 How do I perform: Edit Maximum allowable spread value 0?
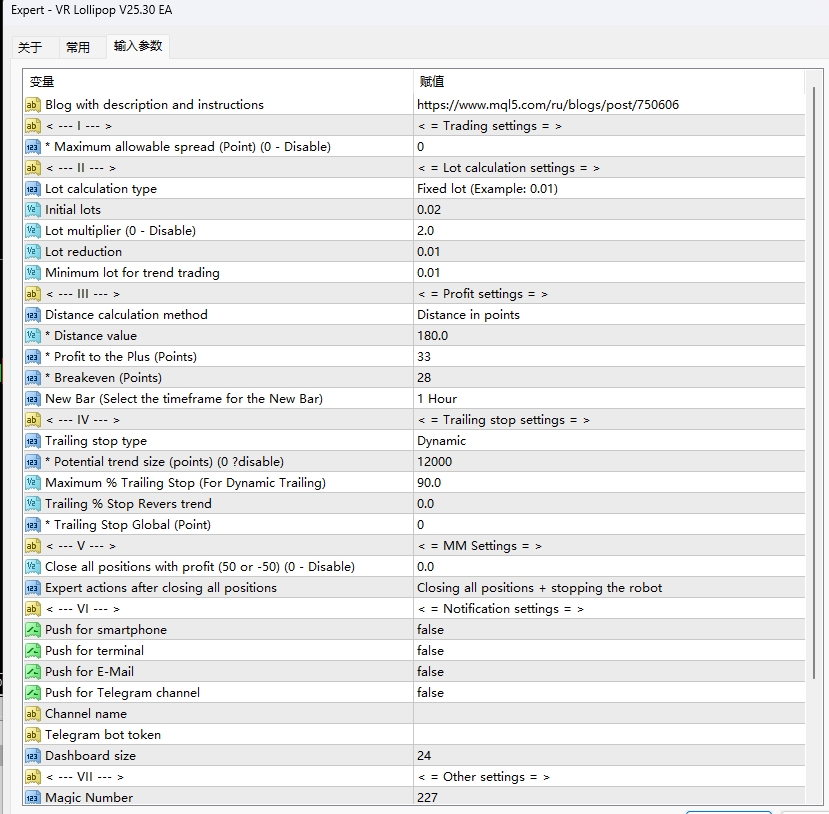[x=609, y=147]
